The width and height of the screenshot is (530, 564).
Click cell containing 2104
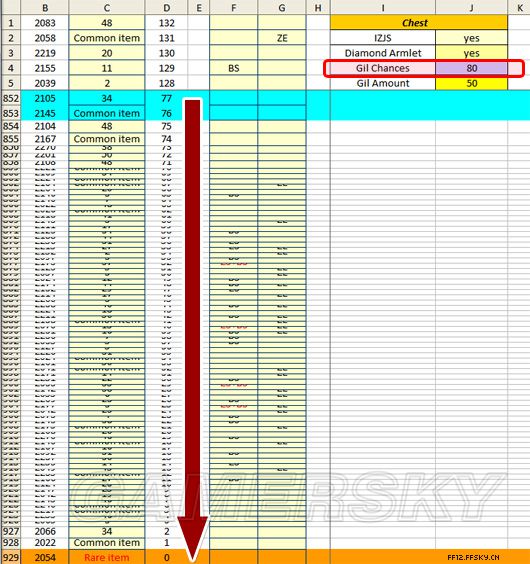pyautogui.click(x=45, y=126)
